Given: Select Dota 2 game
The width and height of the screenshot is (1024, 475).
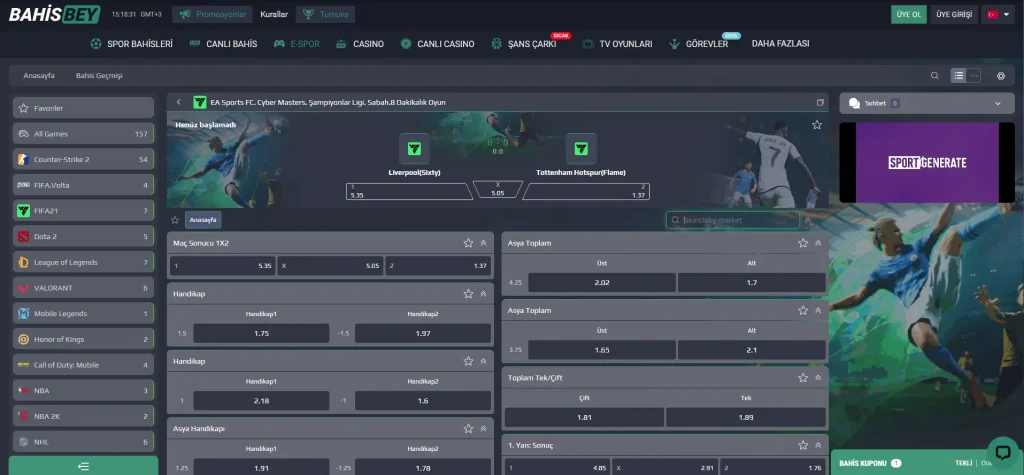Looking at the screenshot, I should point(84,237).
